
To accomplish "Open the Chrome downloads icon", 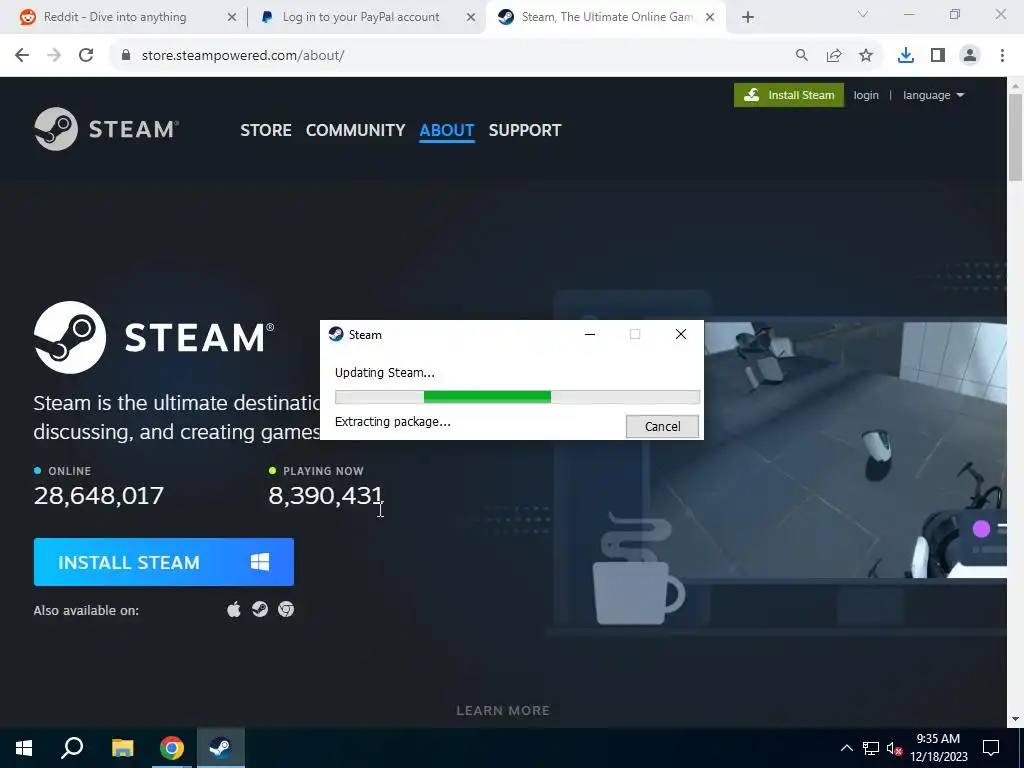I will pyautogui.click(x=906, y=56).
